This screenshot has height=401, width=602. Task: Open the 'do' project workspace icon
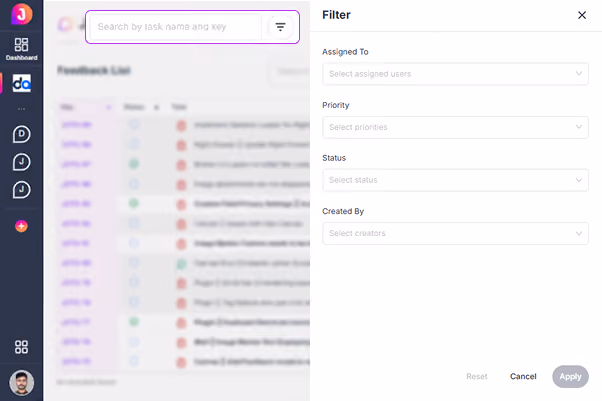click(22, 83)
